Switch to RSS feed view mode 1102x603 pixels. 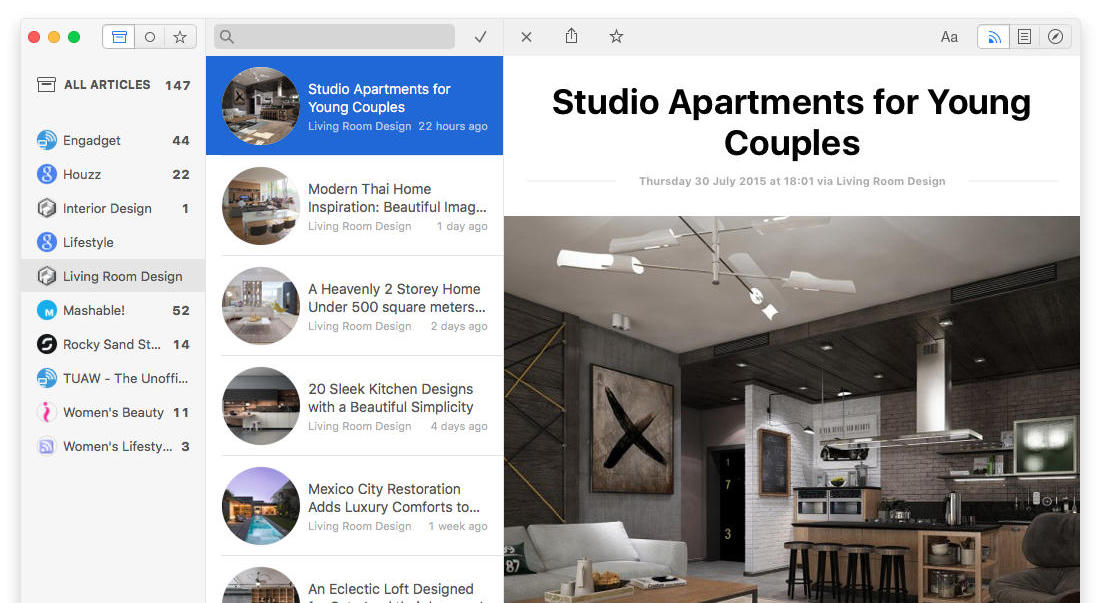click(993, 37)
